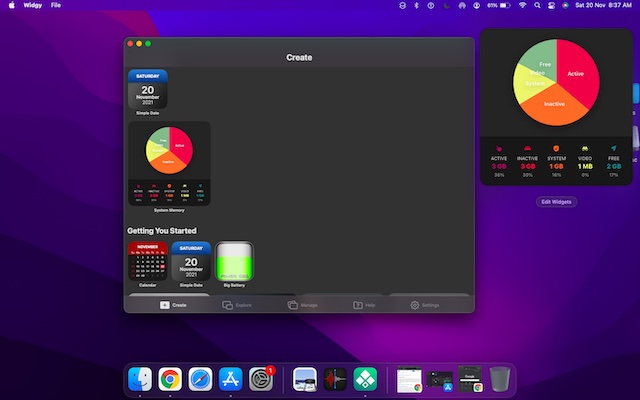Image resolution: width=640 pixels, height=400 pixels.
Task: Open the App Store from the Dock
Action: point(231,379)
